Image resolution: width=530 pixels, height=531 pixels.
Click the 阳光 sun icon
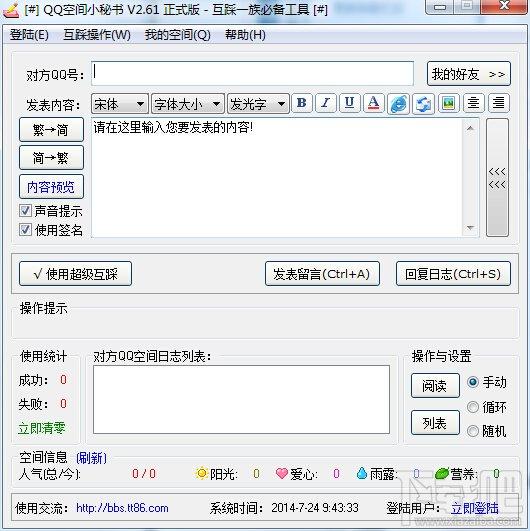(x=202, y=473)
